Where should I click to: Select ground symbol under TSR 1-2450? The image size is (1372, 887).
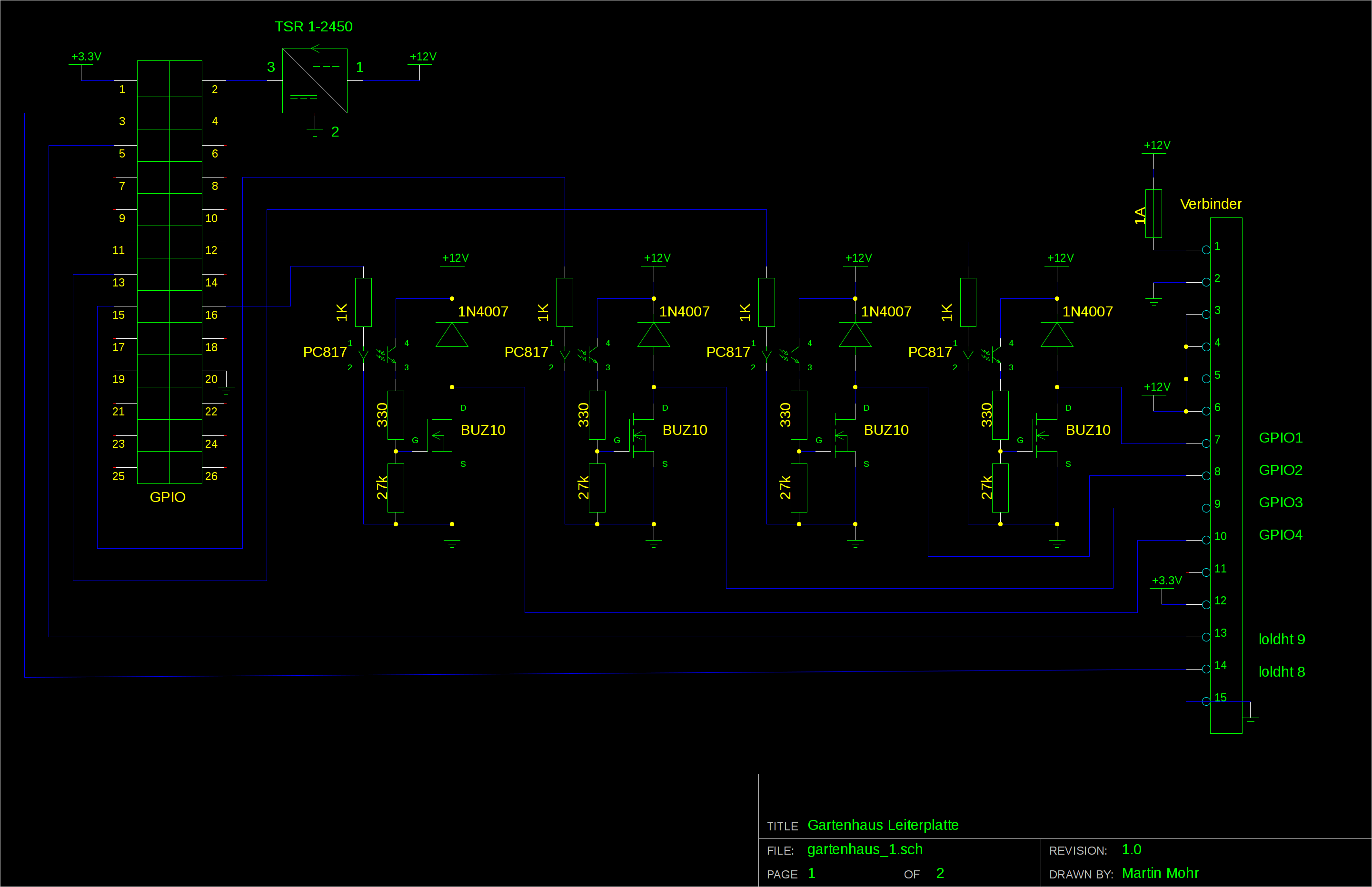(x=315, y=133)
